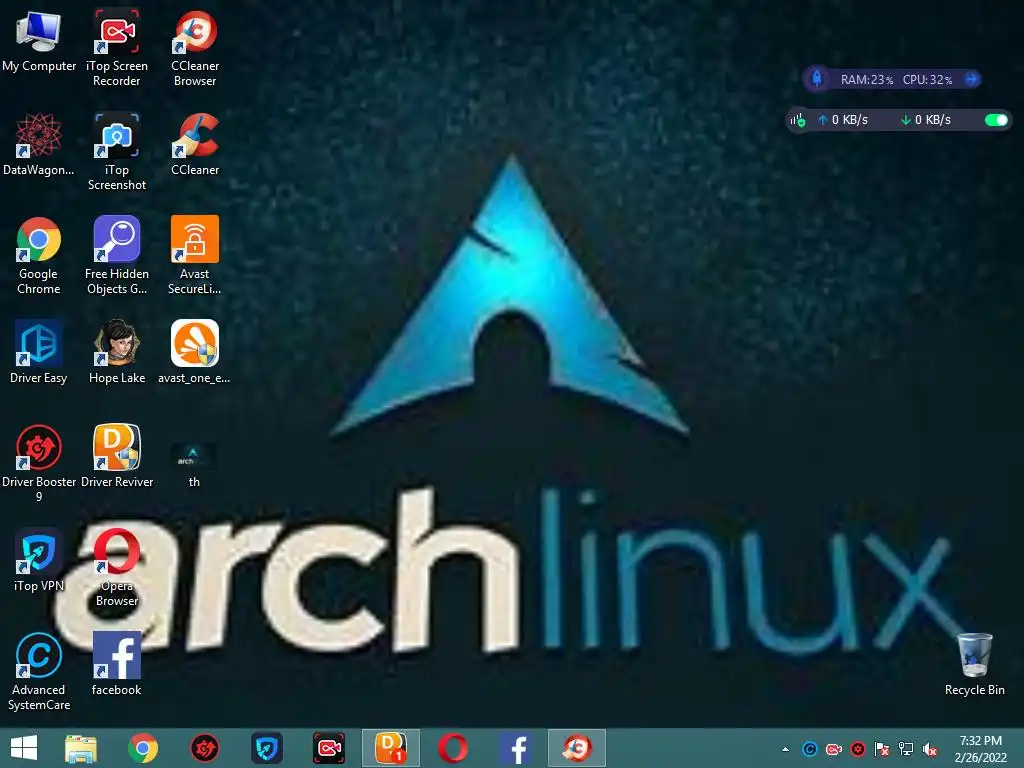Open the Hope Lake game shortcut
The height and width of the screenshot is (768, 1024).
click(x=117, y=352)
